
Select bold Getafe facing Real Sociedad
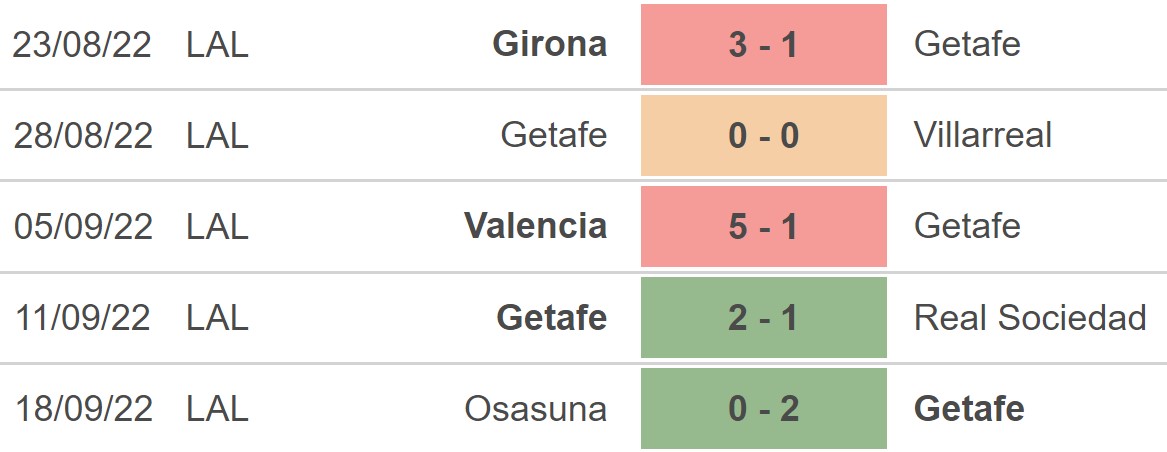[x=551, y=318]
